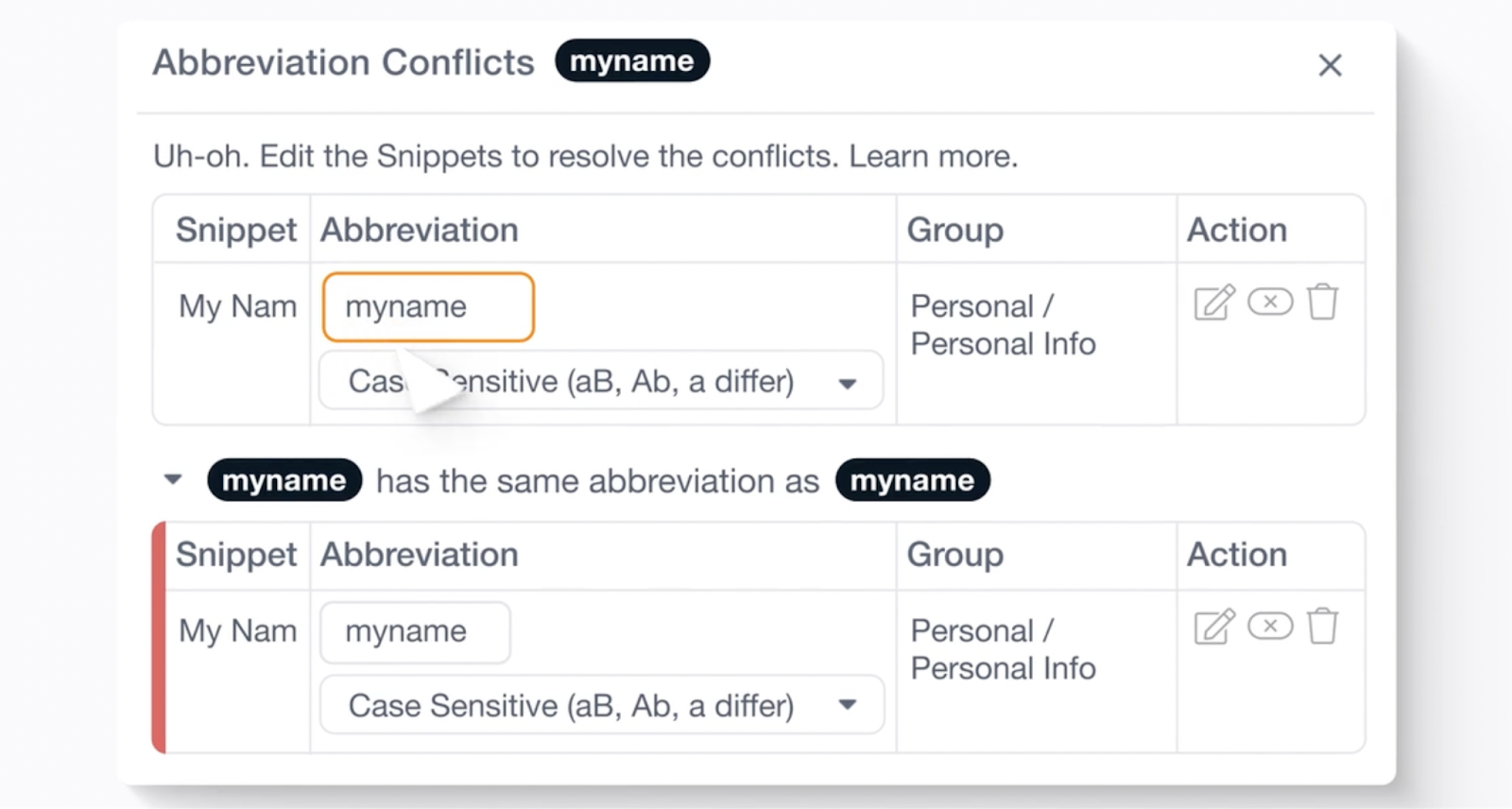Click the disable icon in the first row
The height and width of the screenshot is (809, 1512).
[x=1270, y=301]
